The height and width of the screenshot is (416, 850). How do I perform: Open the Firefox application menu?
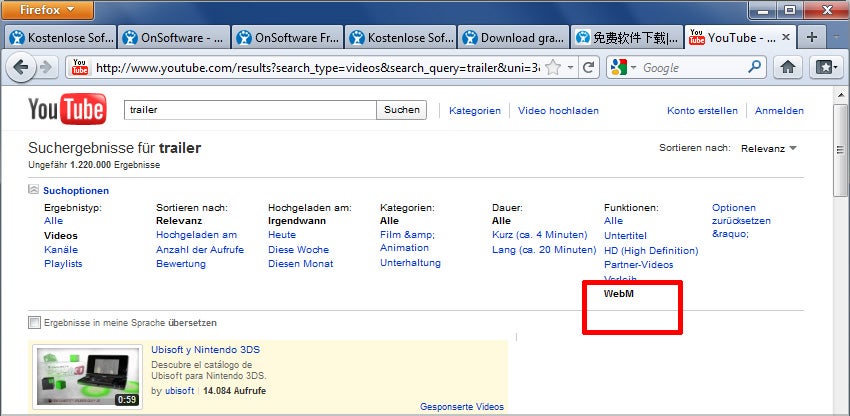coord(49,10)
